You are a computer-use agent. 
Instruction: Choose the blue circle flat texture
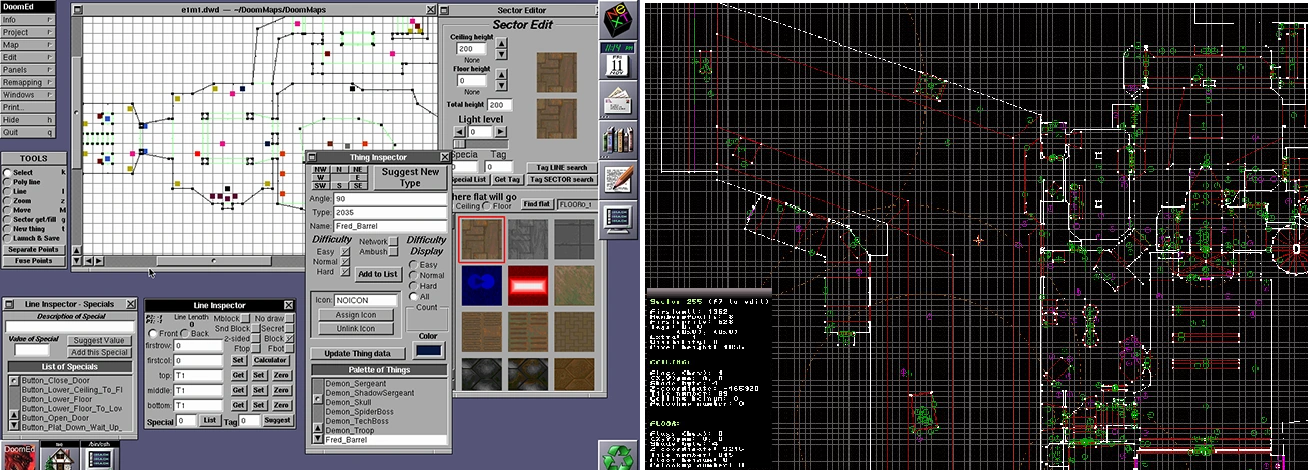[480, 285]
